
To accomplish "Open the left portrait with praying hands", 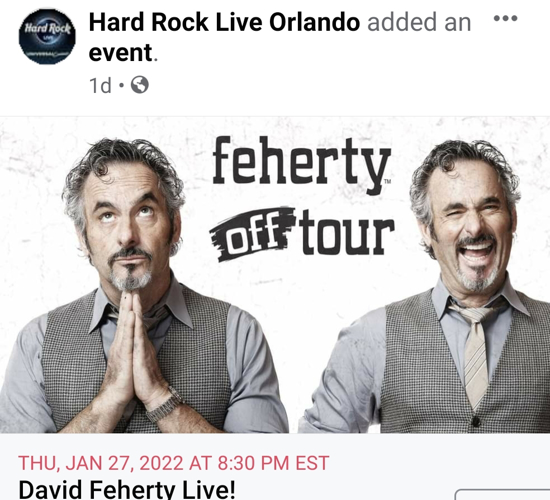I will click(x=140, y=285).
